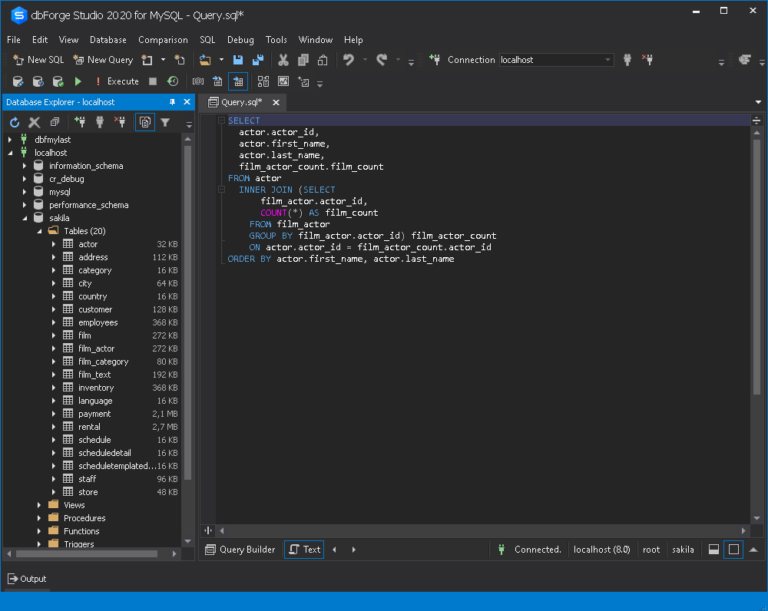
Task: Toggle the full-window editor layout button
Action: [x=733, y=549]
